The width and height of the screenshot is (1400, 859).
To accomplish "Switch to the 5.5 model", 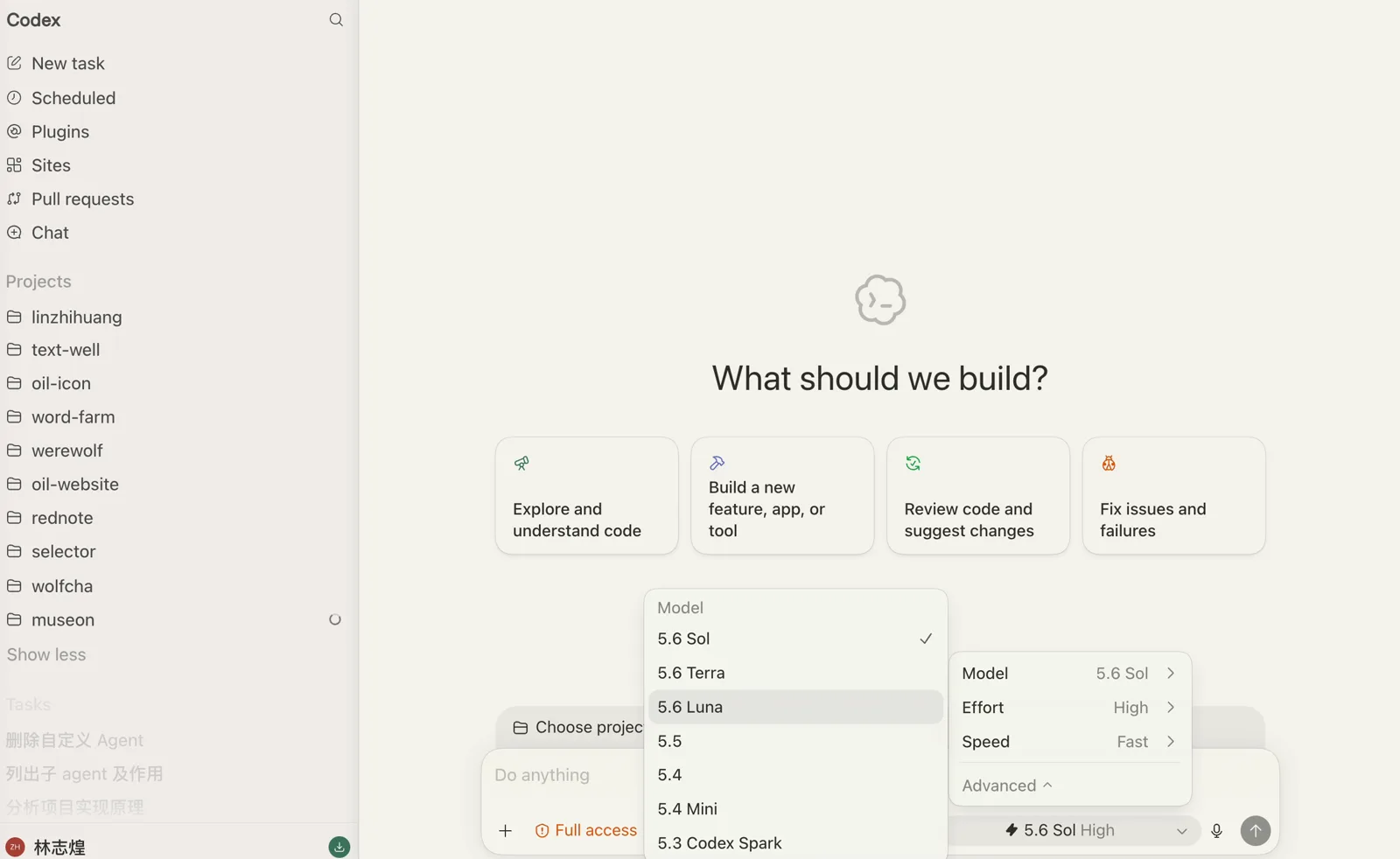I will click(x=795, y=741).
